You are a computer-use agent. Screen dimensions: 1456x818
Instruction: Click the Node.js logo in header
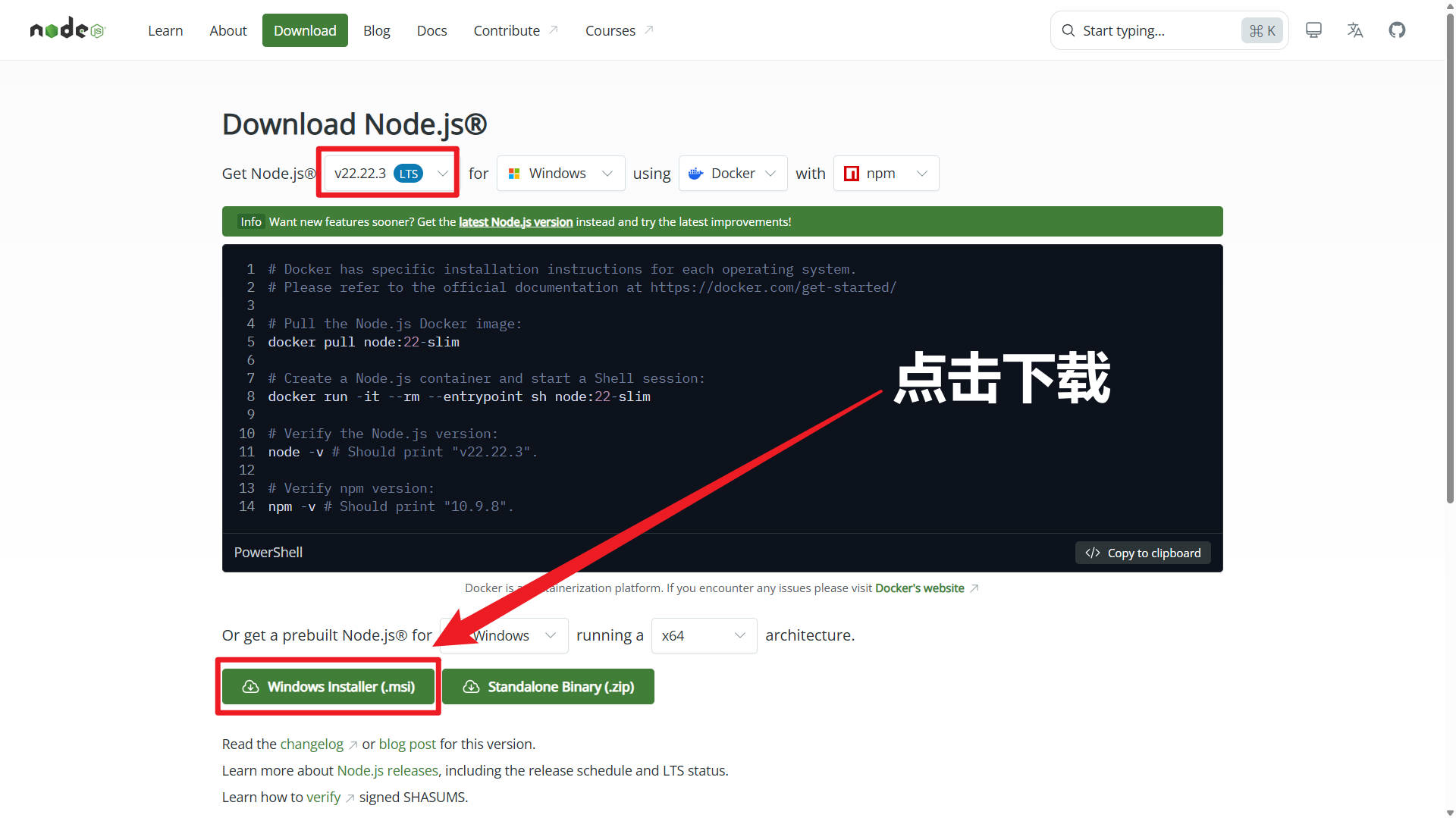point(67,29)
